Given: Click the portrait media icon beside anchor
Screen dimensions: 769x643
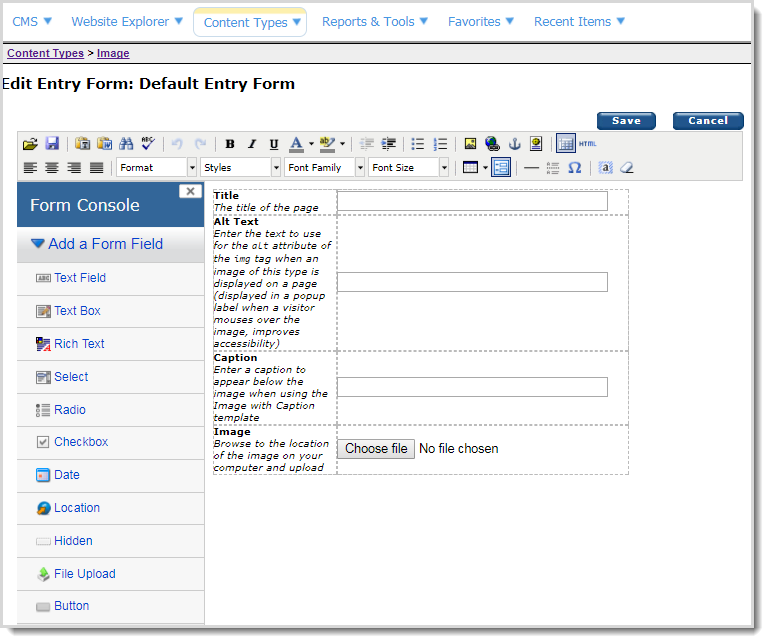Looking at the screenshot, I should [537, 144].
